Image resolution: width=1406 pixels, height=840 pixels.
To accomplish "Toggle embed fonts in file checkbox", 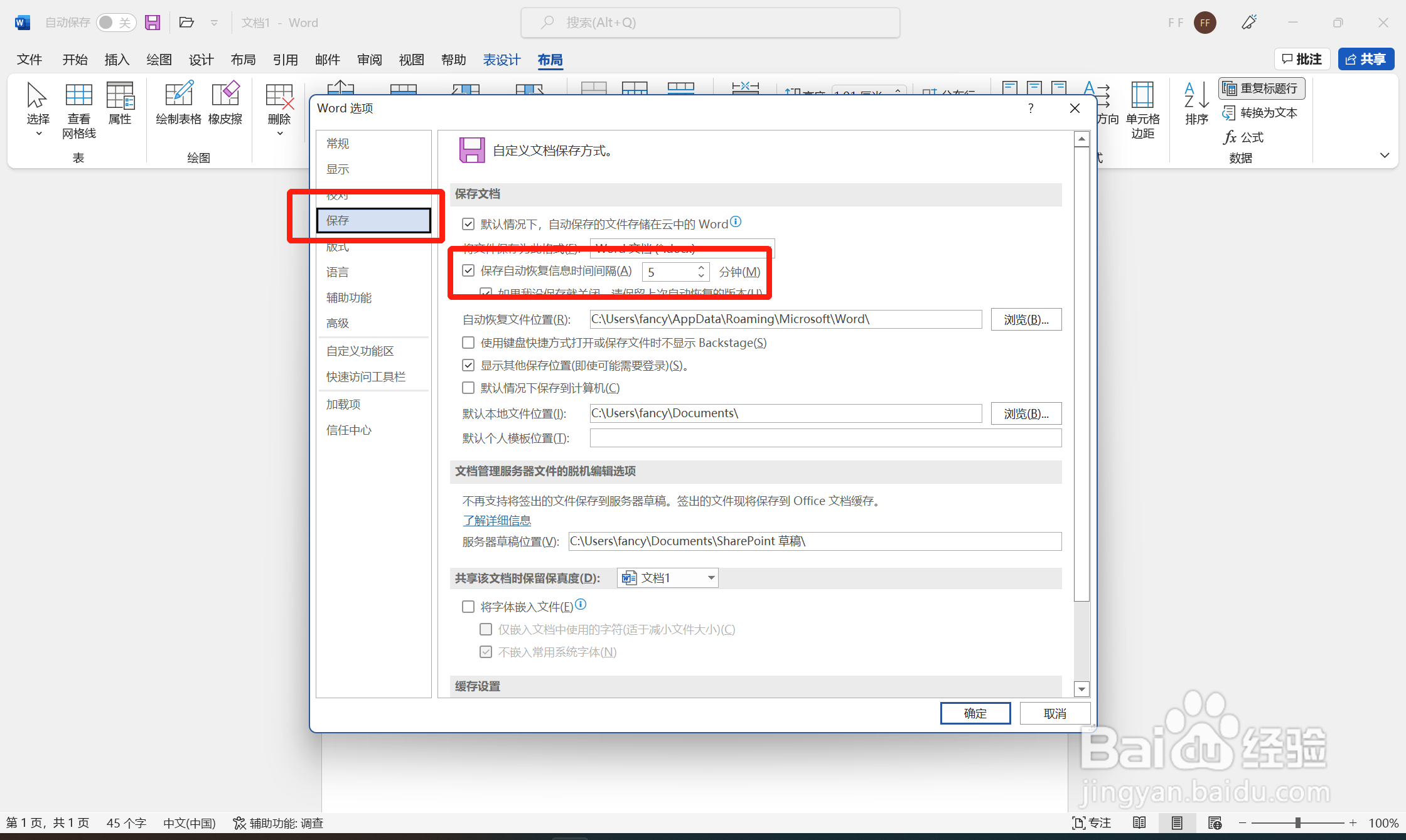I will click(x=468, y=607).
